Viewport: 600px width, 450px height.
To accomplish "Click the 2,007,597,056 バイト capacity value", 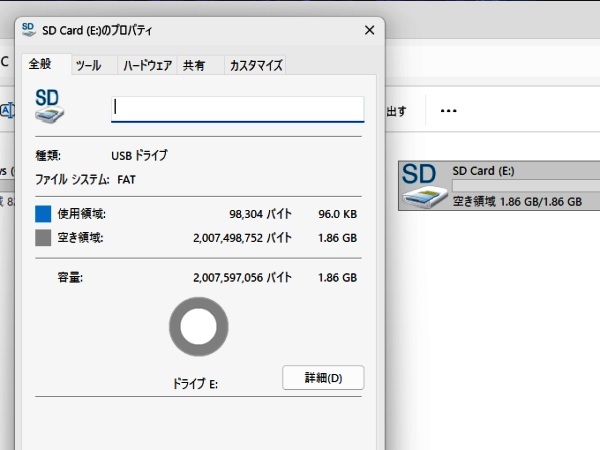I will [242, 277].
